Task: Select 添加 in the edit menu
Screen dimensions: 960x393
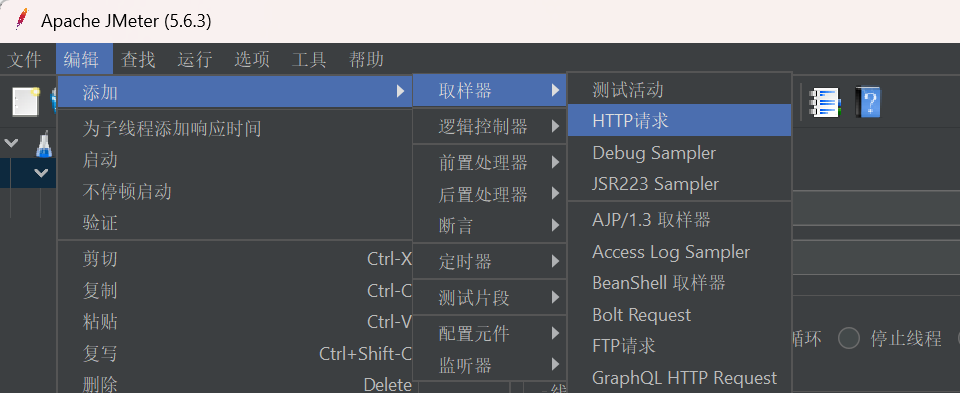Action: coord(235,92)
